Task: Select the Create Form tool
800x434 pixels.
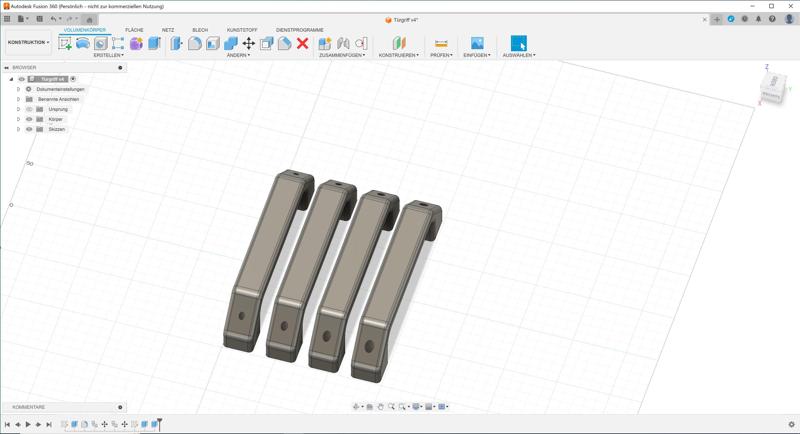Action: coord(83,43)
